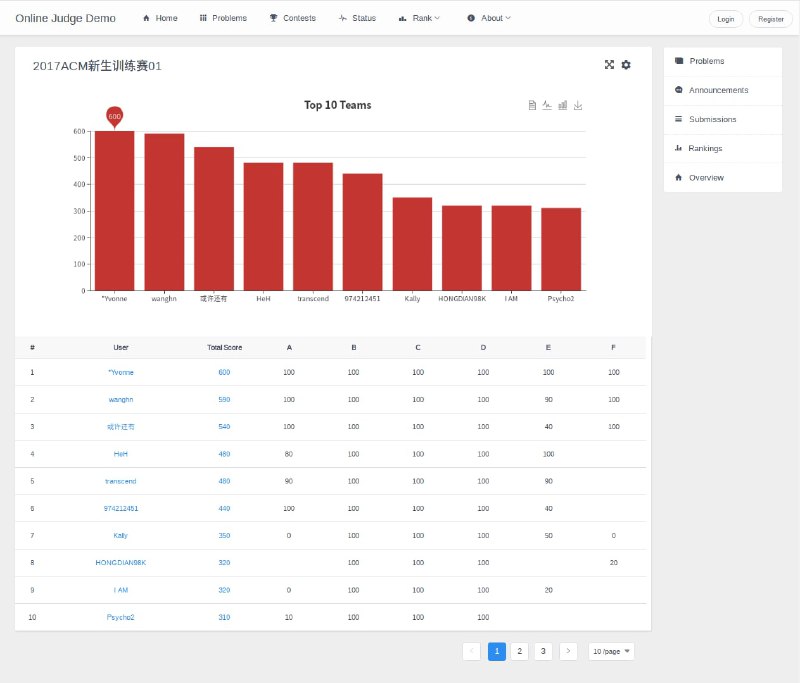Image resolution: width=800 pixels, height=683 pixels.
Task: Open user transcend profile link
Action: click(121, 481)
